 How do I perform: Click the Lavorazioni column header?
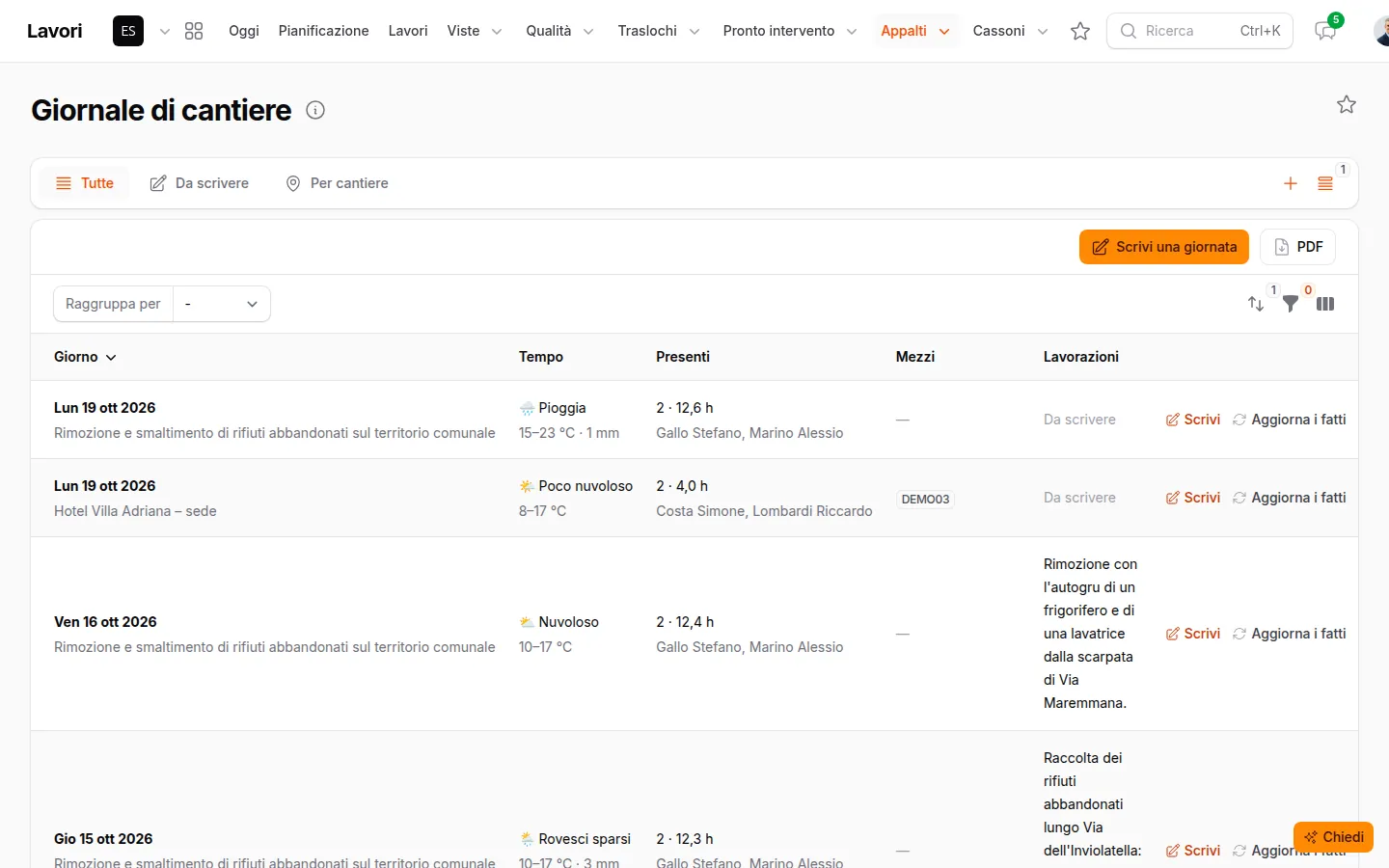click(1081, 357)
